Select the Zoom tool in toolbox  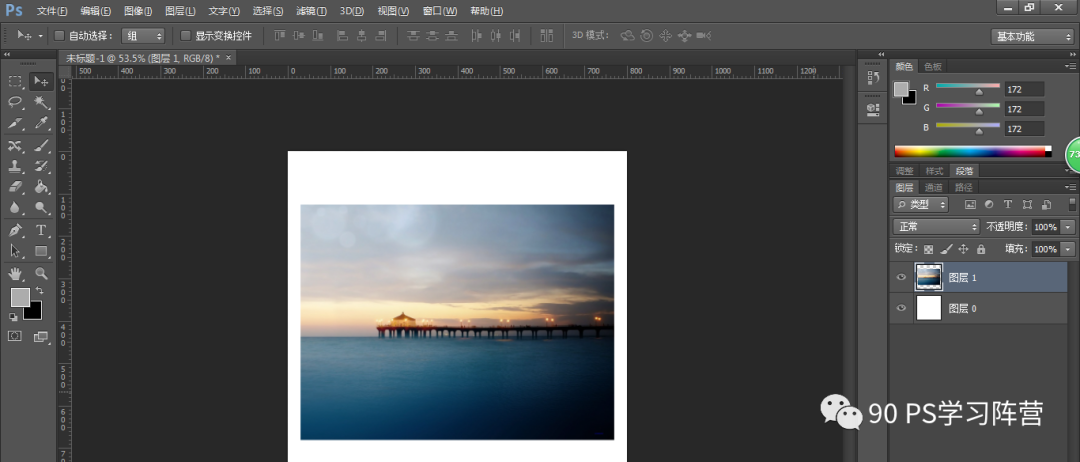42,273
